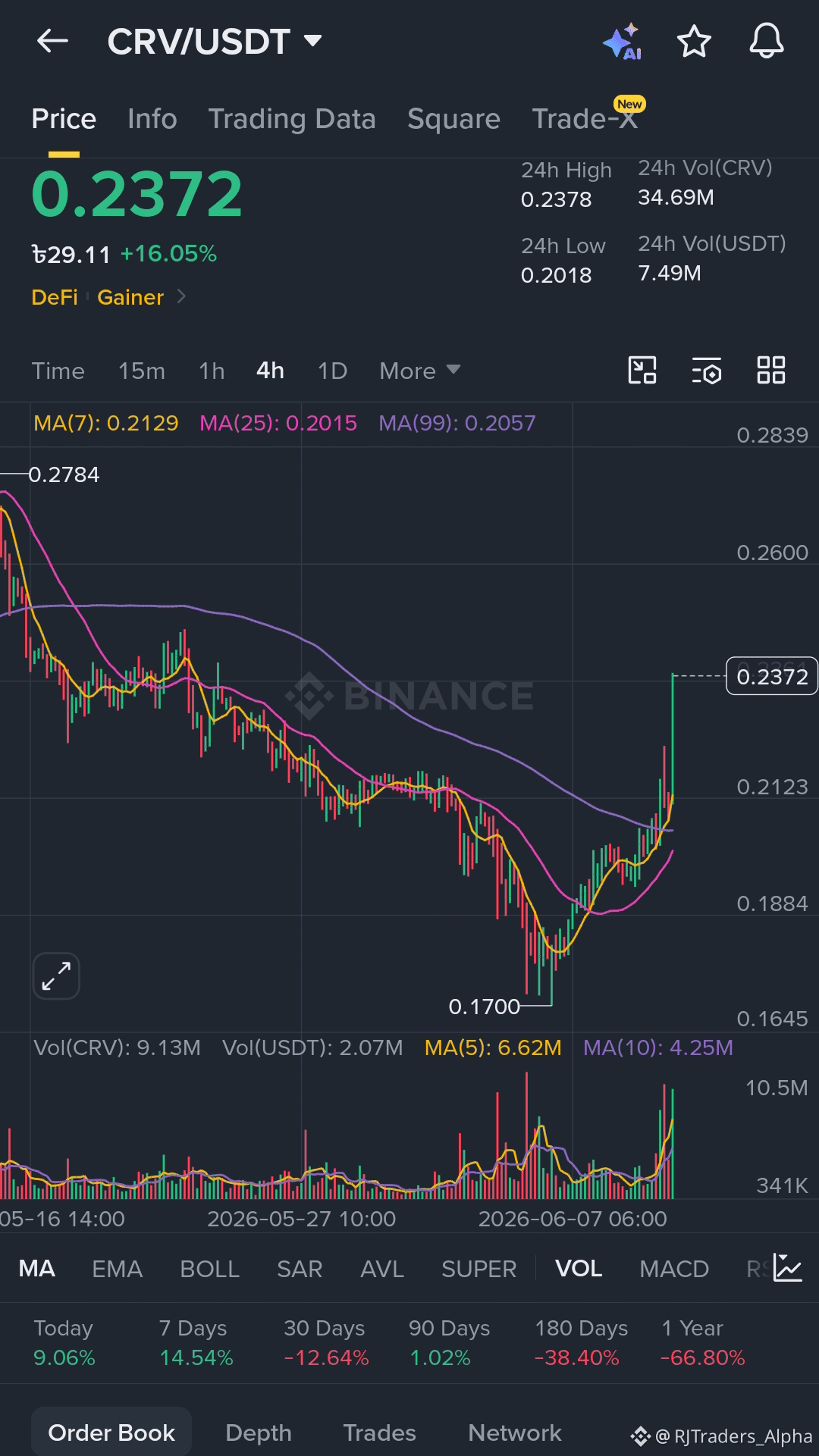
Task: Select the 15m interval
Action: point(141,371)
